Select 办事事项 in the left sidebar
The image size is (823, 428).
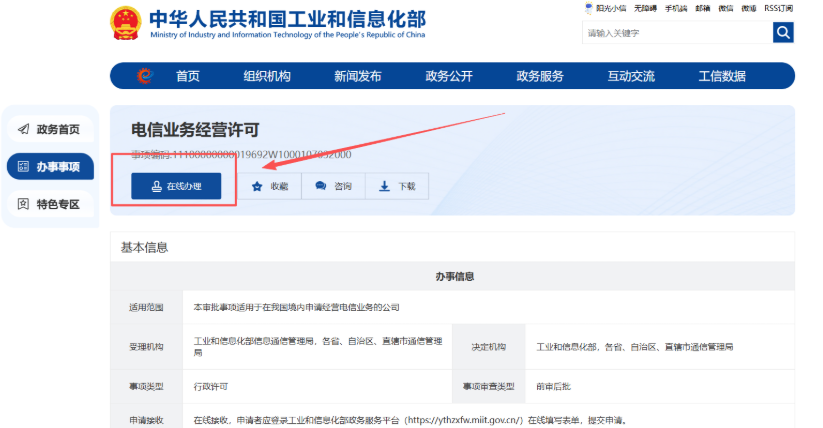coord(50,166)
